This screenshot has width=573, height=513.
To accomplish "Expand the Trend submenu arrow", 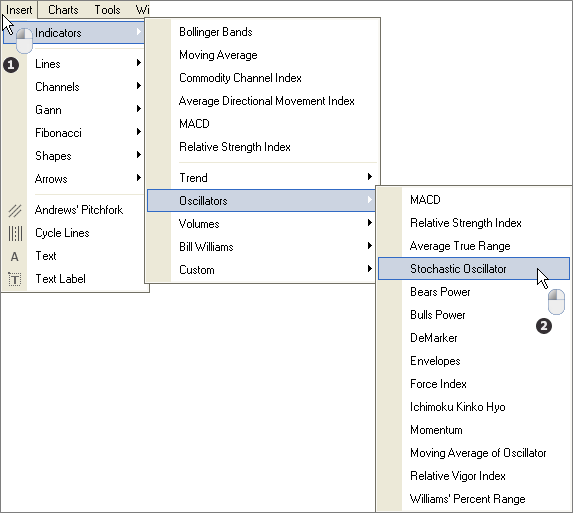I will pyautogui.click(x=369, y=177).
